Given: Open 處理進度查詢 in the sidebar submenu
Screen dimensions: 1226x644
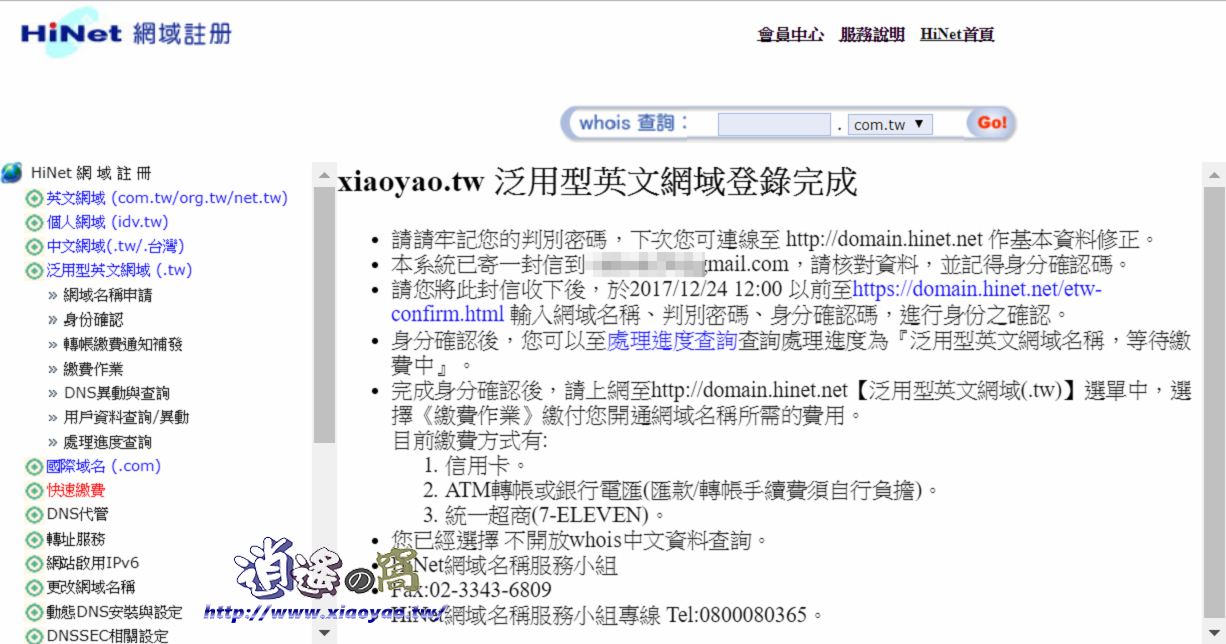Looking at the screenshot, I should [108, 442].
